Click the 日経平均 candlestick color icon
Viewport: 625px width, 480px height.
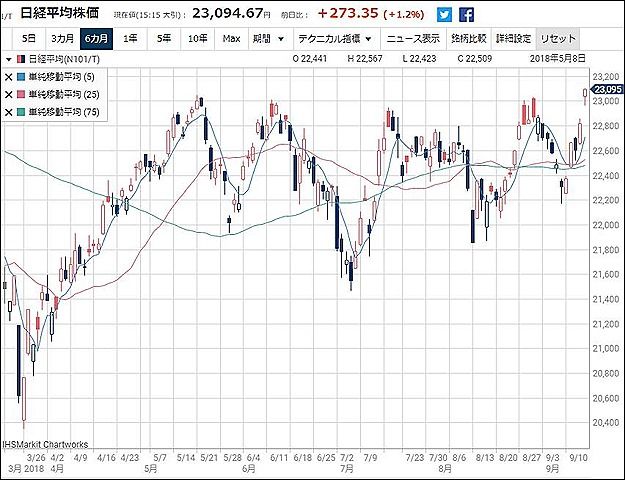pos(21,59)
